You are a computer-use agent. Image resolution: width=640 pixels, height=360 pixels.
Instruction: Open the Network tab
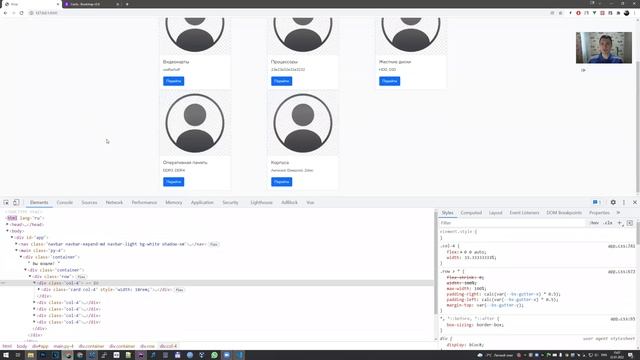pyautogui.click(x=114, y=202)
